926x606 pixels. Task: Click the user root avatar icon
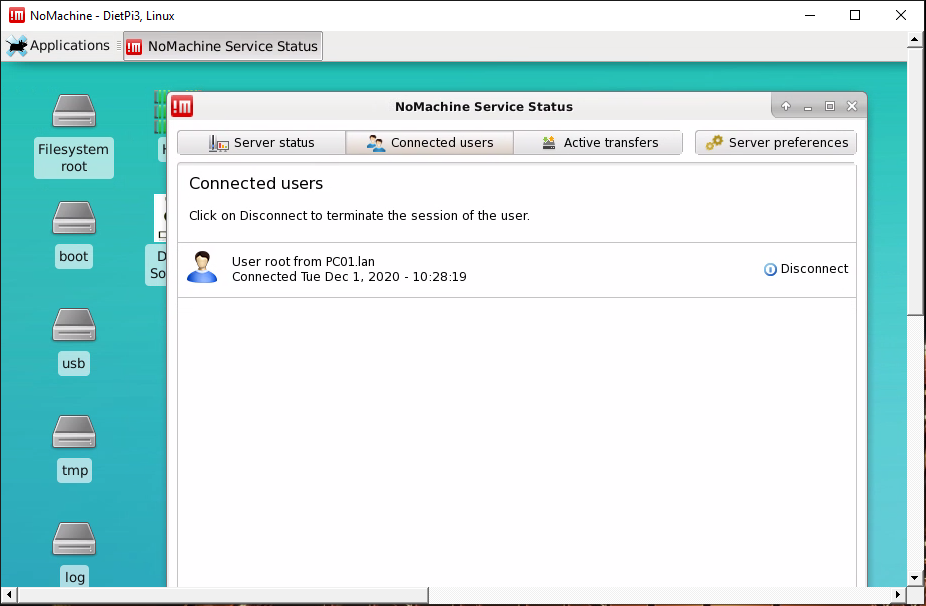tap(202, 267)
